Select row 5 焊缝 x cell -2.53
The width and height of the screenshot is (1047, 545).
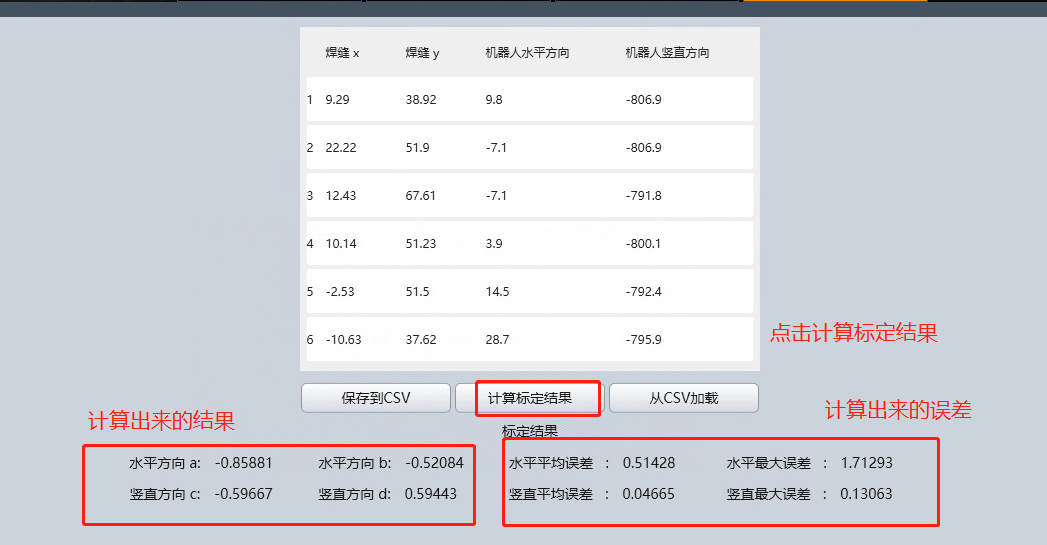click(x=341, y=292)
